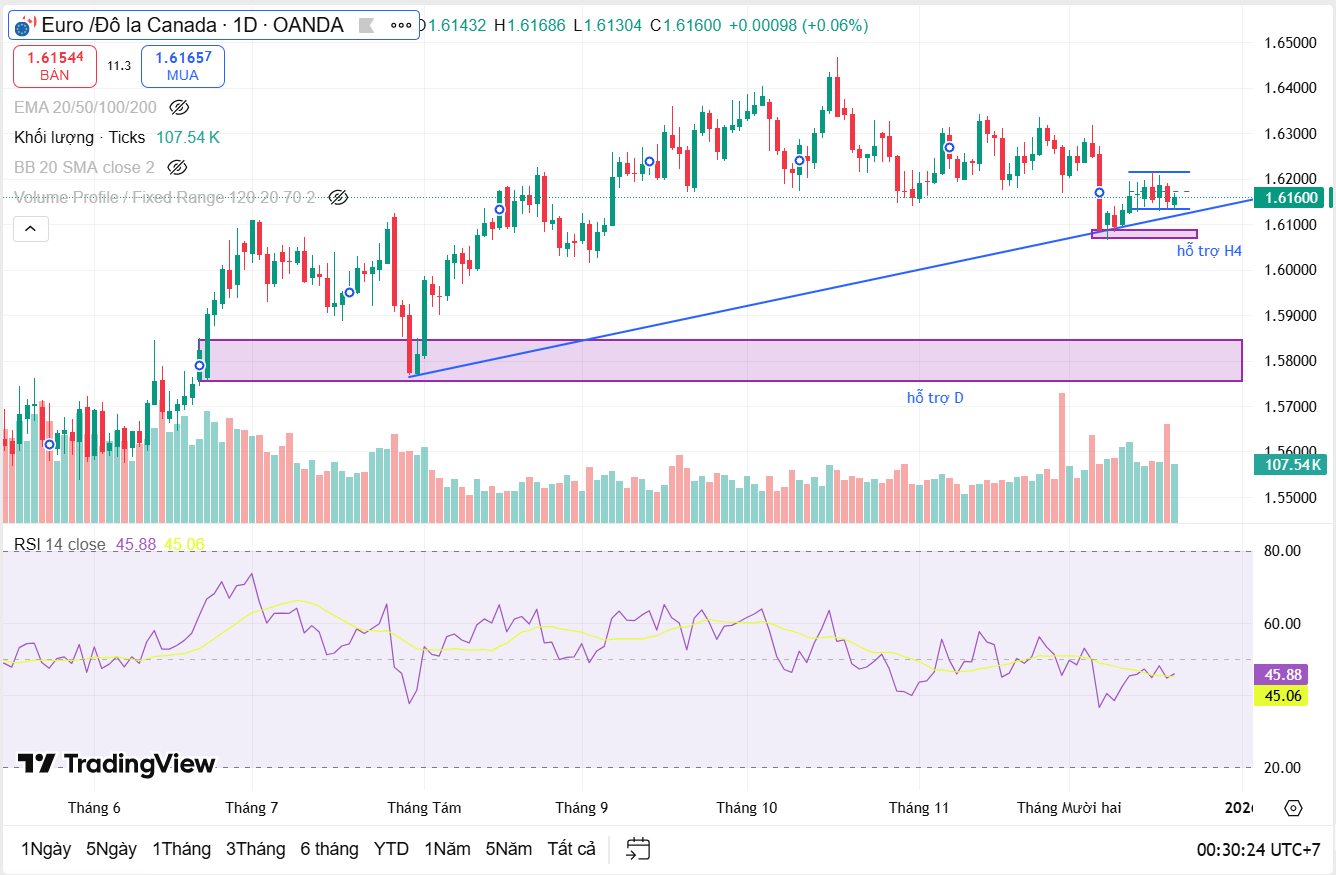The width and height of the screenshot is (1336, 875).
Task: Show the Volume Profile Fixed Range indicator
Action: coord(337,197)
